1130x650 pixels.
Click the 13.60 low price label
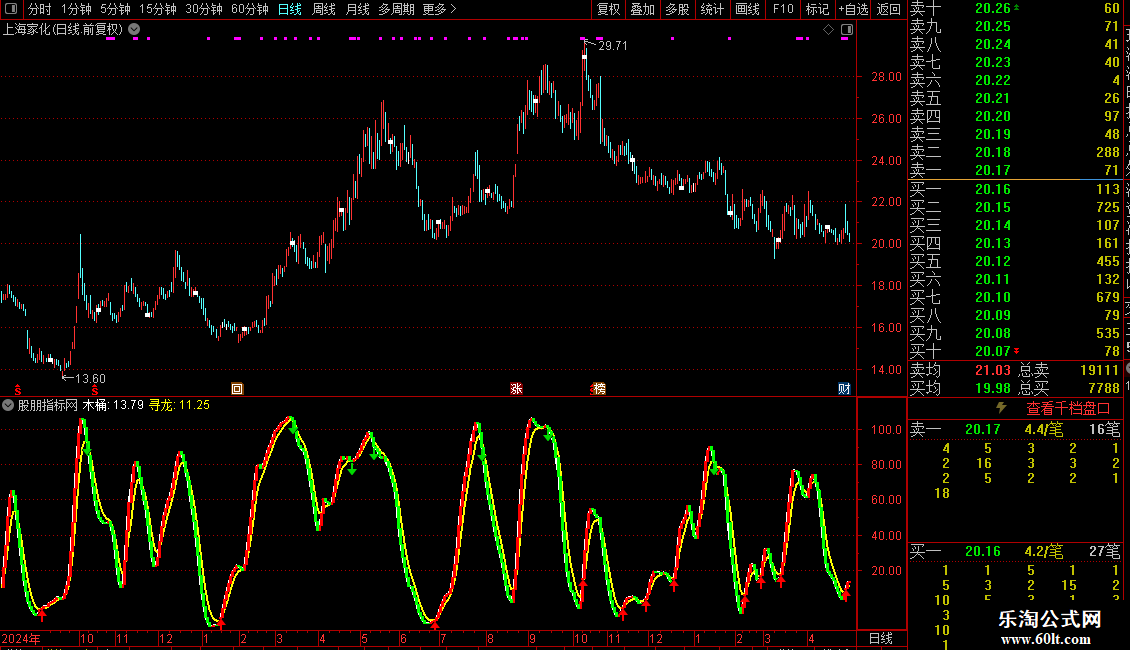coord(90,378)
